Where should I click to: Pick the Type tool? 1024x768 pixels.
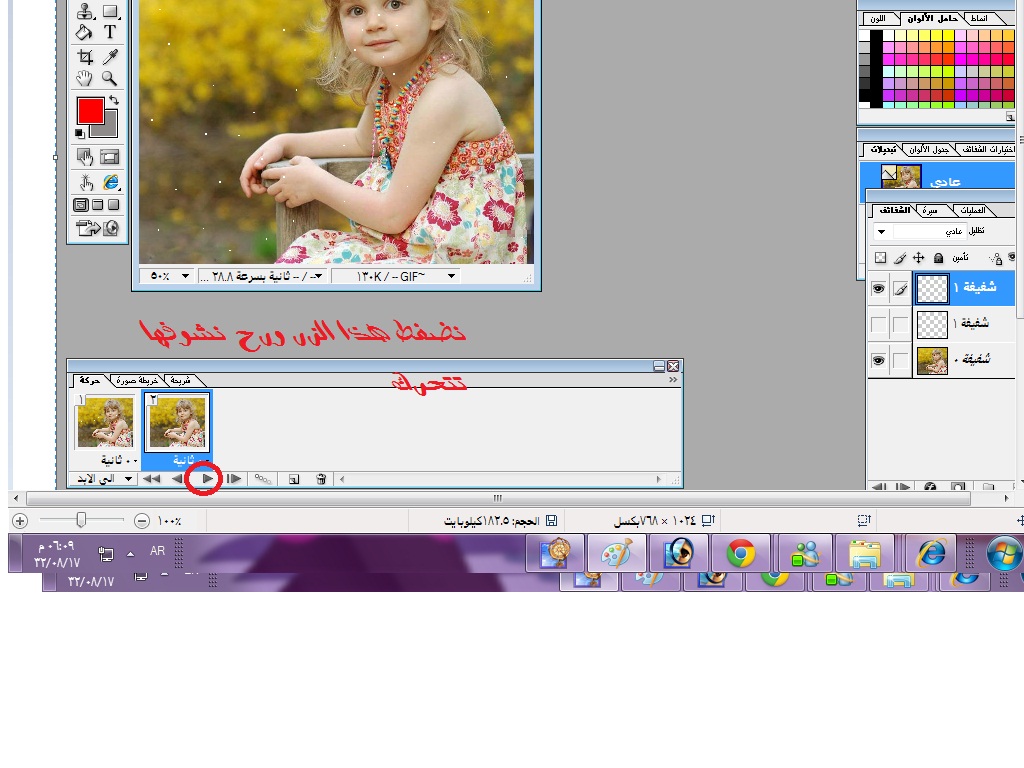[x=110, y=33]
